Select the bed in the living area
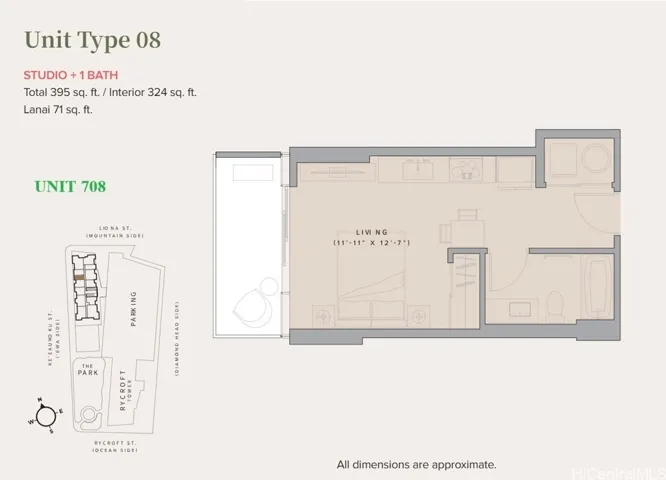This screenshot has height=480, width=666. tap(371, 279)
